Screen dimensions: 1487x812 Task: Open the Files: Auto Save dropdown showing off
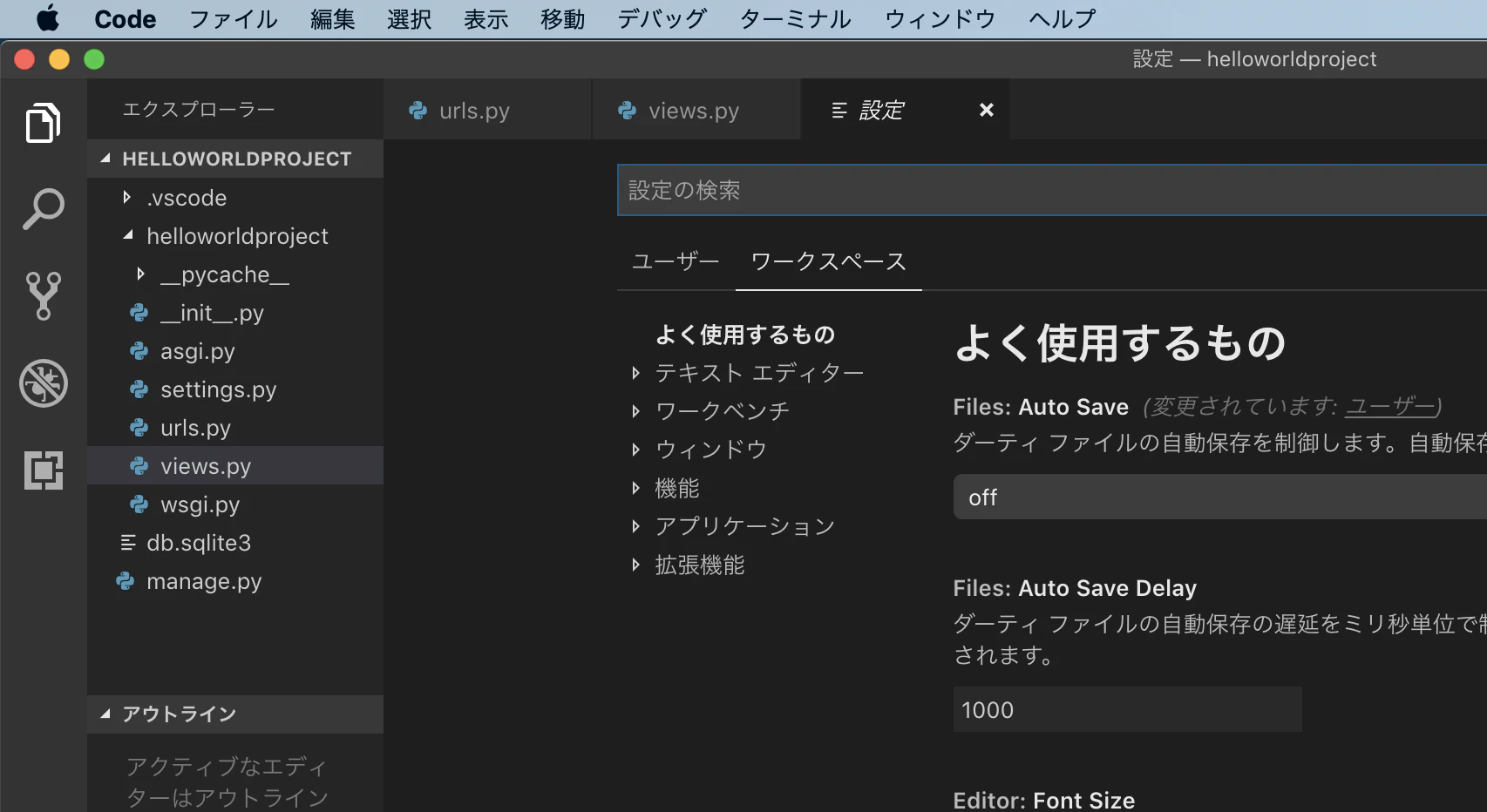coord(1133,497)
